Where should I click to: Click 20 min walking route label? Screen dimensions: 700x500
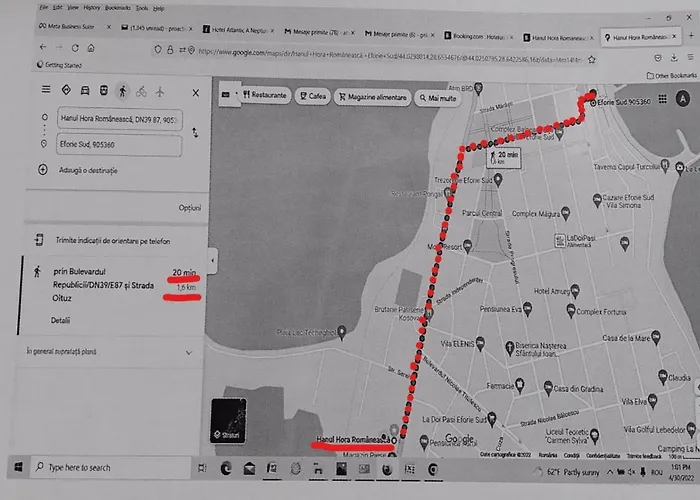point(504,157)
